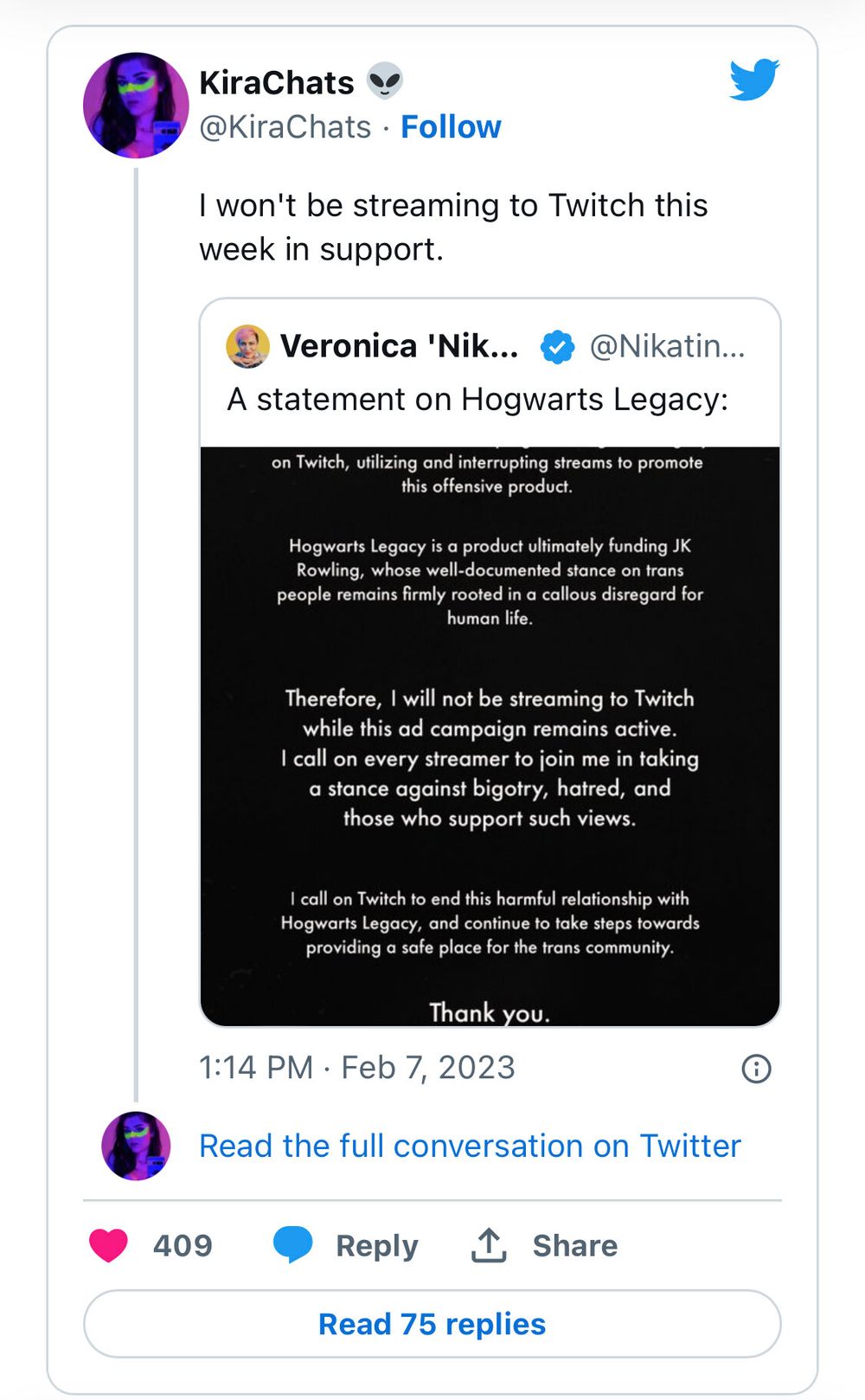865x1400 pixels.
Task: Click the Reply text label
Action: click(x=376, y=1246)
